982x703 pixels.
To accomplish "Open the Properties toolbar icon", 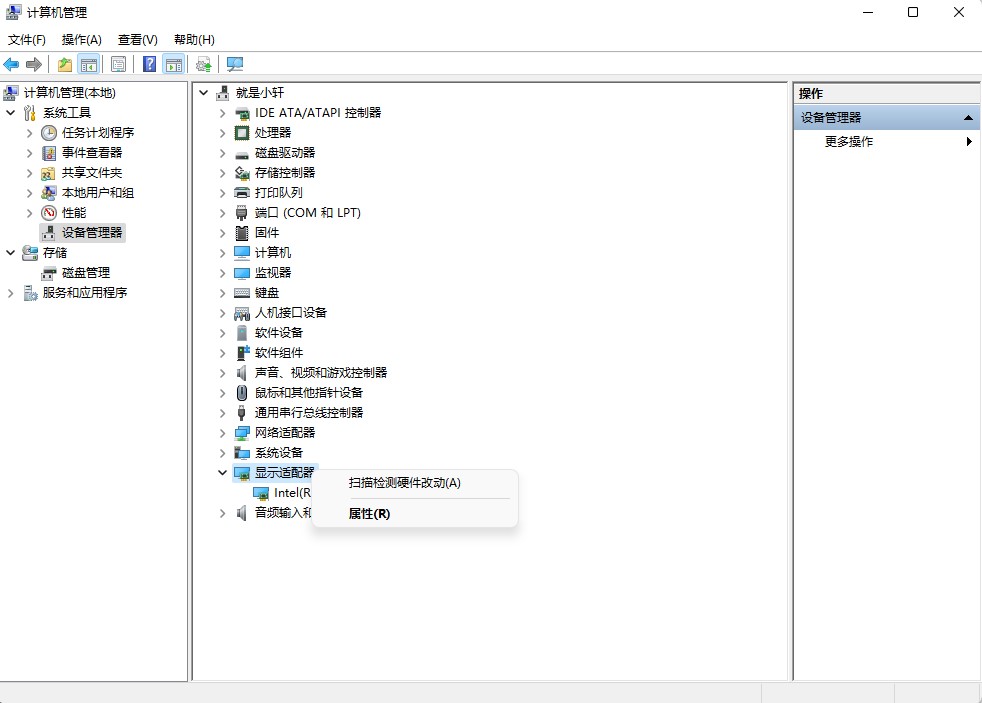I will (x=119, y=64).
